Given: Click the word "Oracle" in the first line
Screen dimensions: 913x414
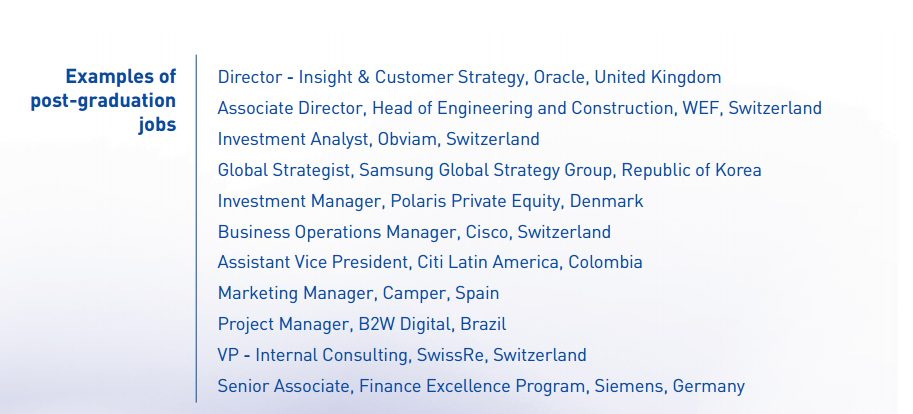Looking at the screenshot, I should (561, 77).
